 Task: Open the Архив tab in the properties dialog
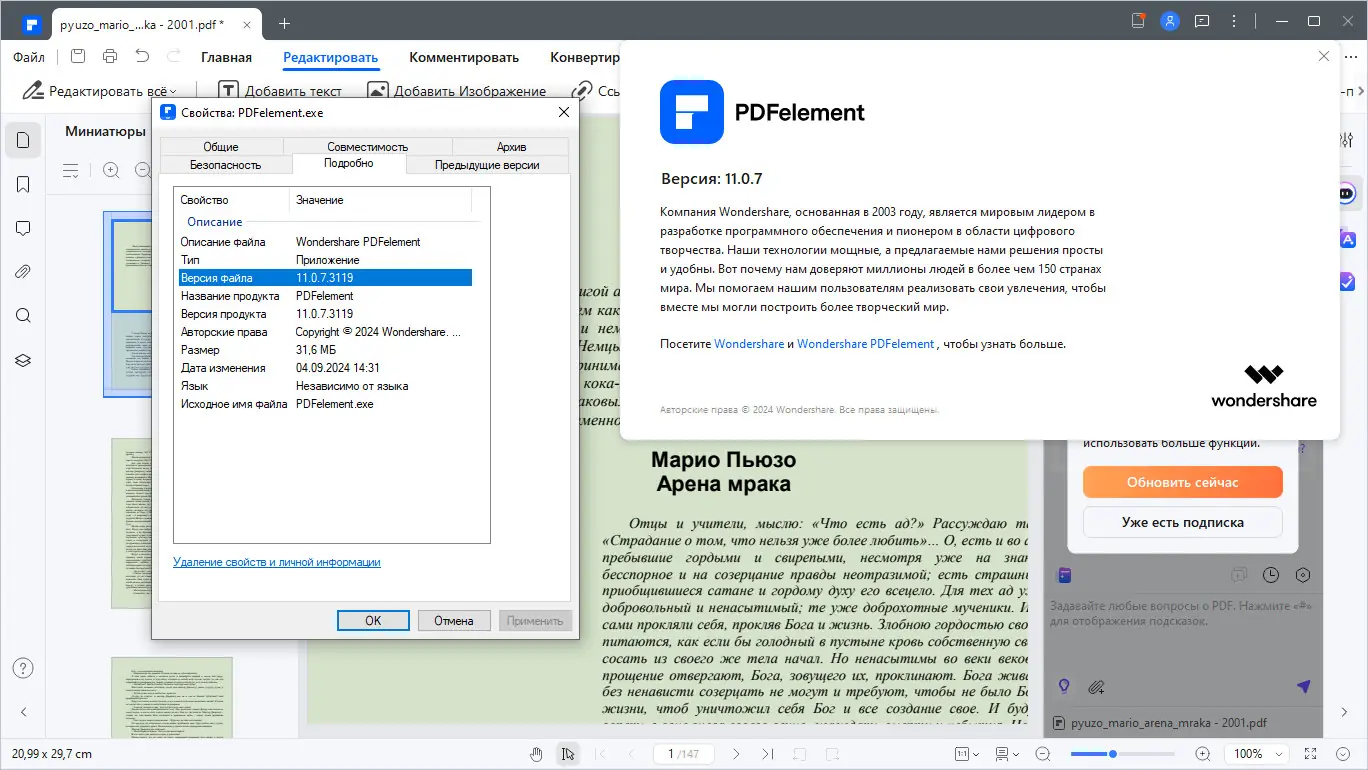(x=511, y=147)
